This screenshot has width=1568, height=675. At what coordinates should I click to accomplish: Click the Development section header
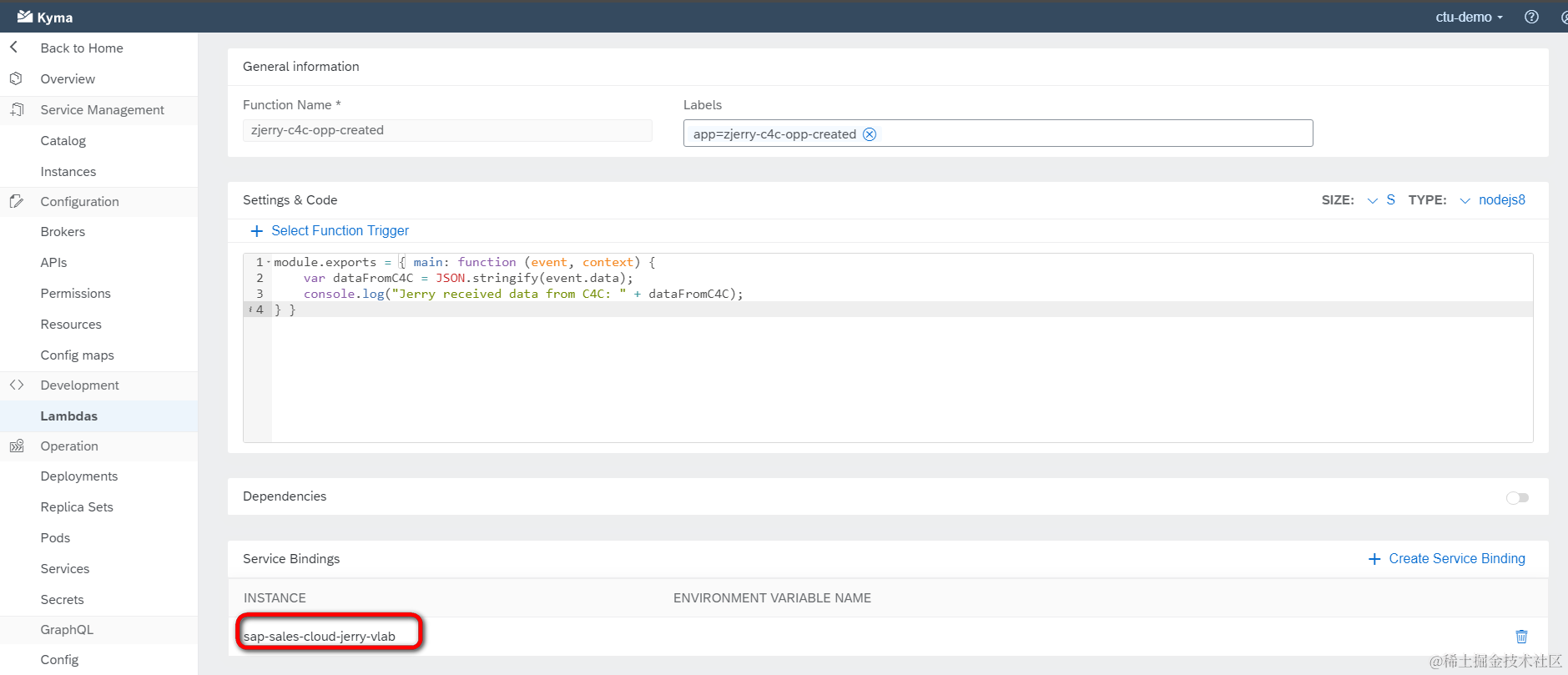tap(79, 385)
